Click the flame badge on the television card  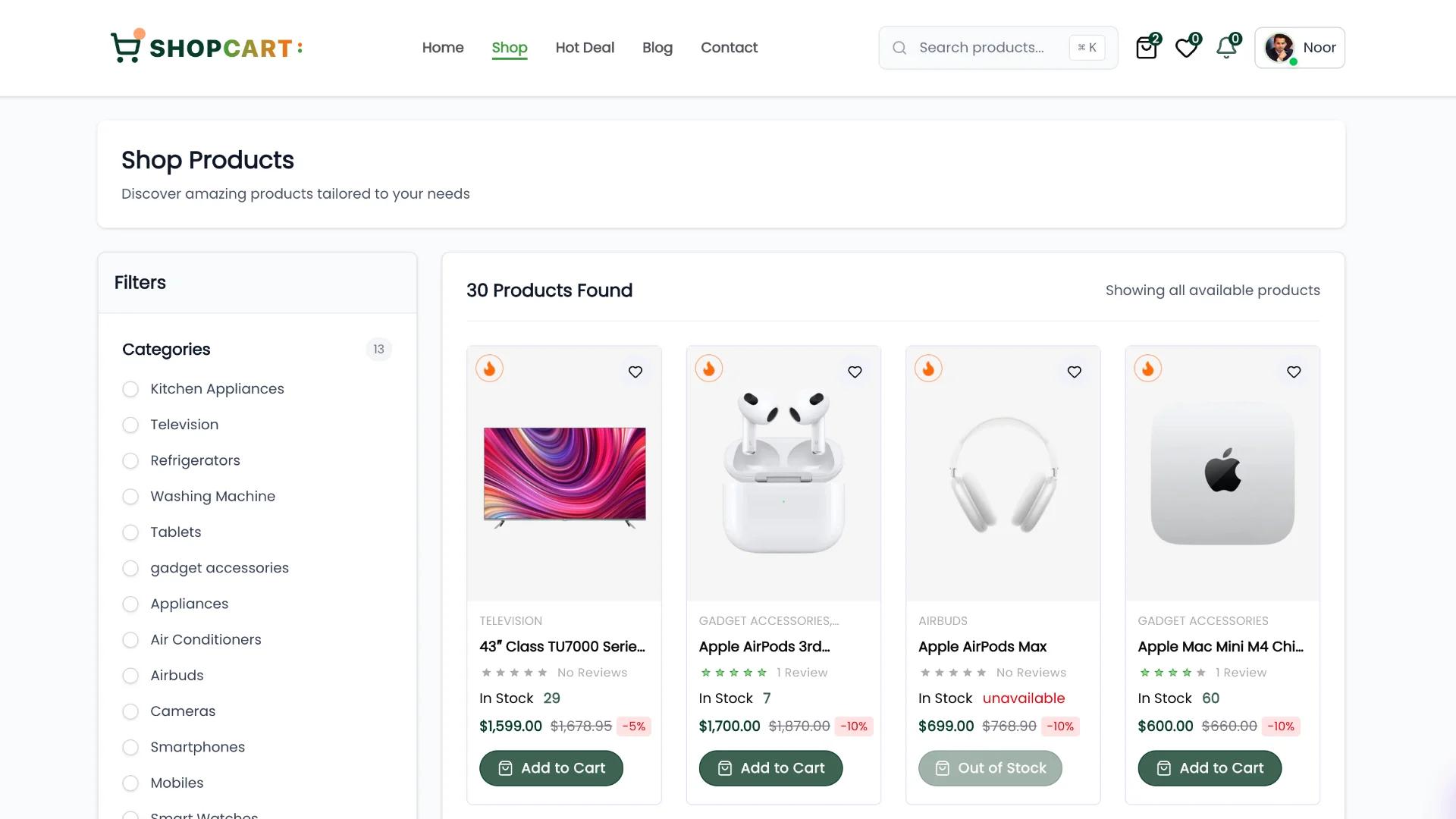point(490,368)
